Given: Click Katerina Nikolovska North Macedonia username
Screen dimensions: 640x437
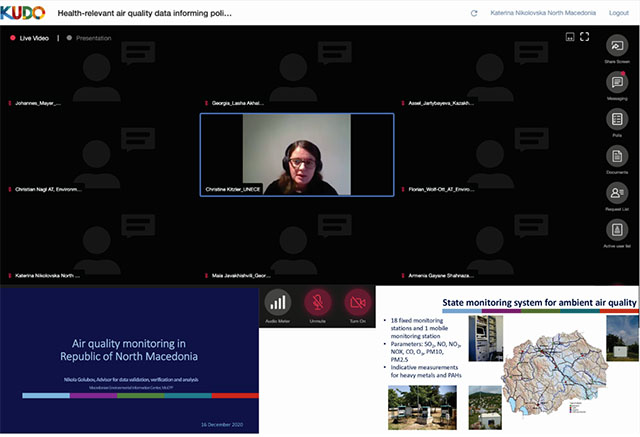Looking at the screenshot, I should click(x=540, y=13).
